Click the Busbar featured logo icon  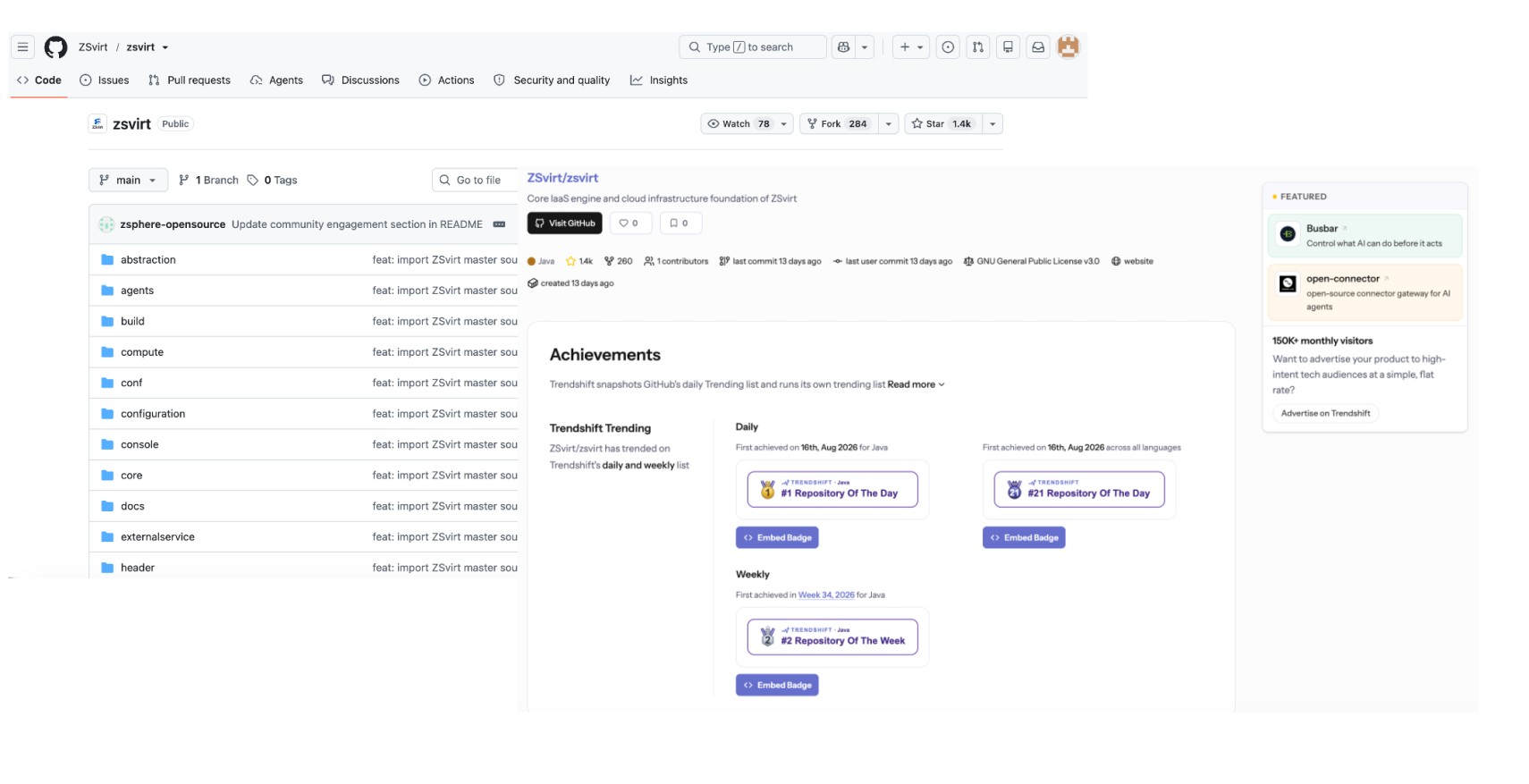coord(1288,234)
